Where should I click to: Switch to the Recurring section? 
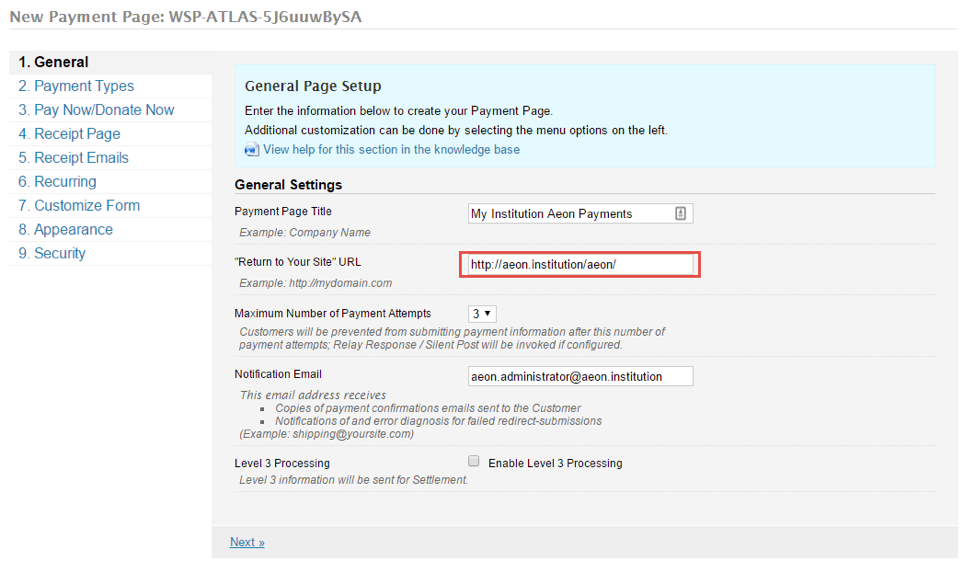point(57,182)
